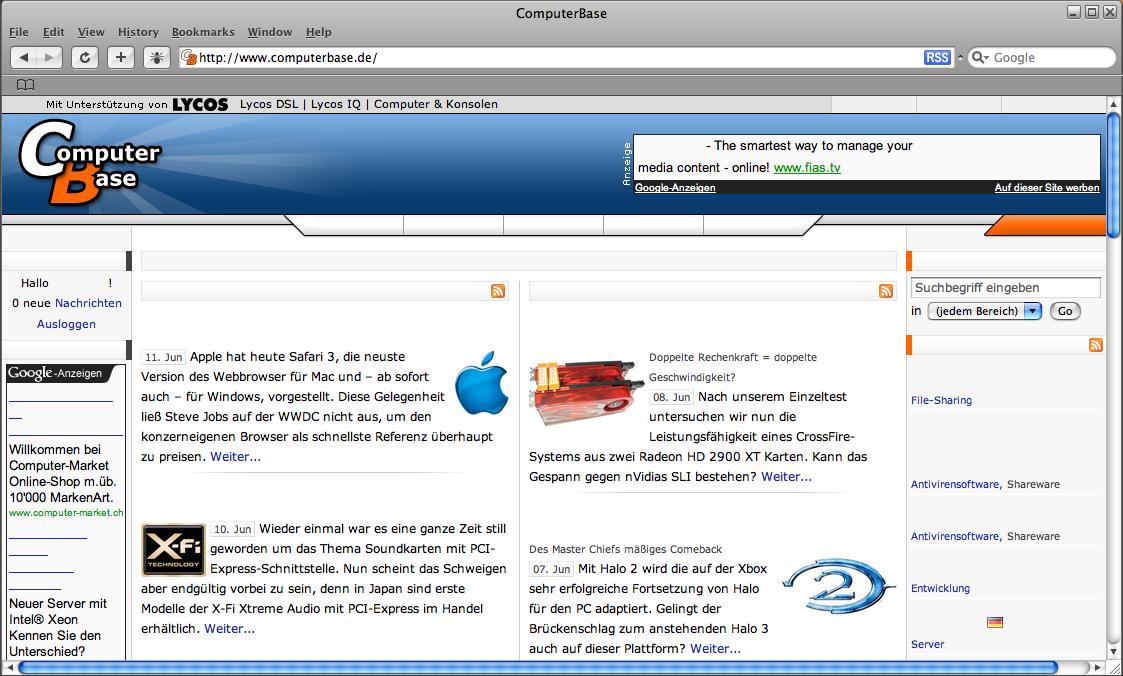
Task: Click the 'Neuer Server mit Intel® Xeon' ad text
Action: (58, 612)
